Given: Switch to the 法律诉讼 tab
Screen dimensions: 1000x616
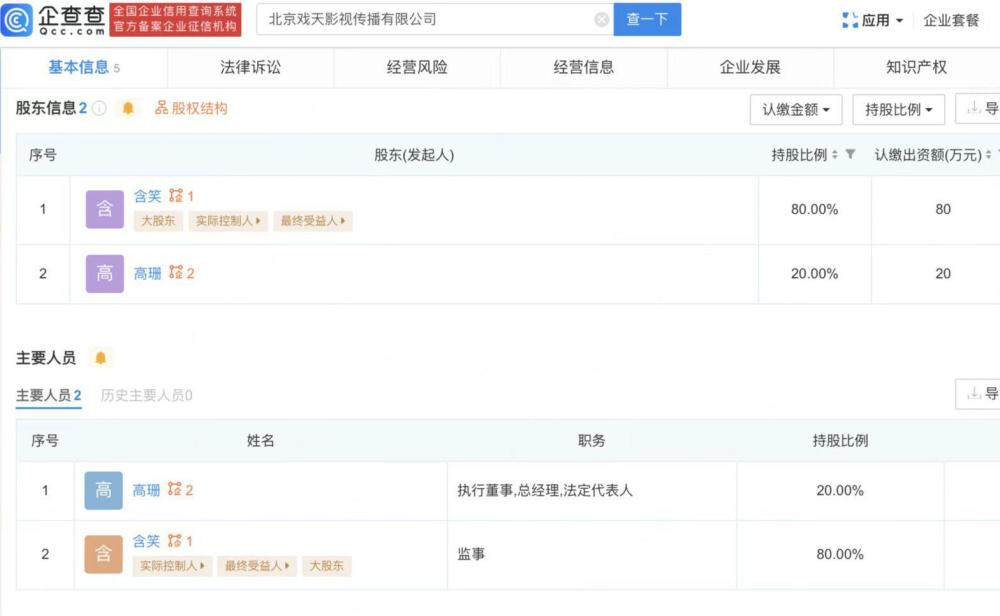Looking at the screenshot, I should coord(250,68).
